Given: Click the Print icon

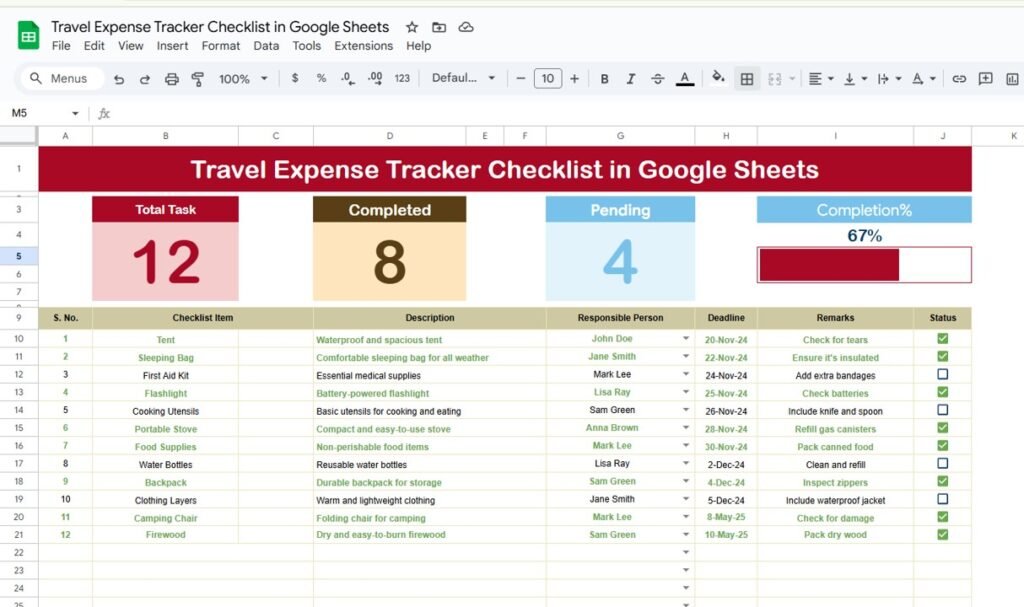Looking at the screenshot, I should pos(171,79).
